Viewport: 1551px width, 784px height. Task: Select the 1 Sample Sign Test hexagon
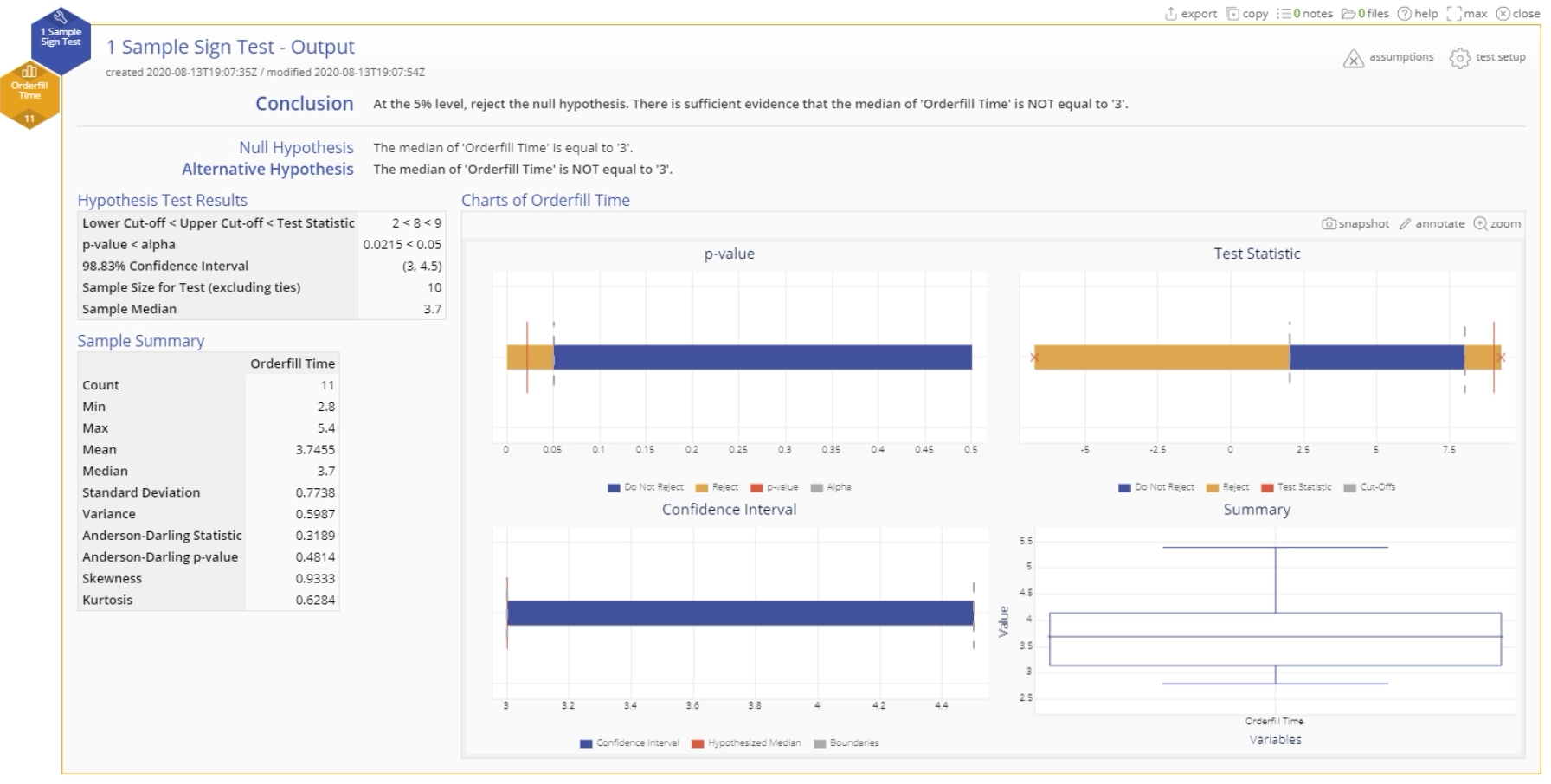tap(61, 40)
